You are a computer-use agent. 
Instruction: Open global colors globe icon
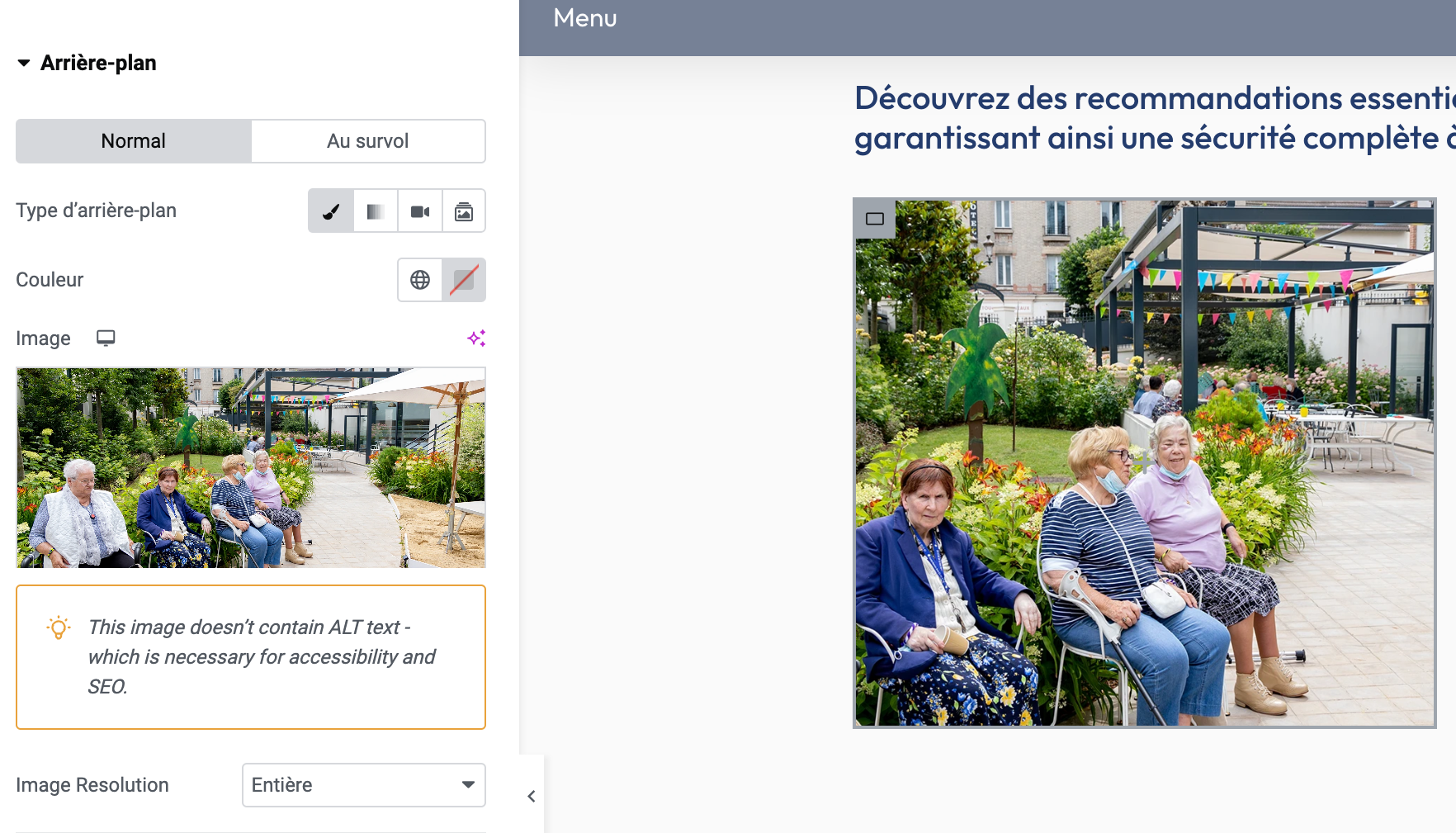click(420, 280)
